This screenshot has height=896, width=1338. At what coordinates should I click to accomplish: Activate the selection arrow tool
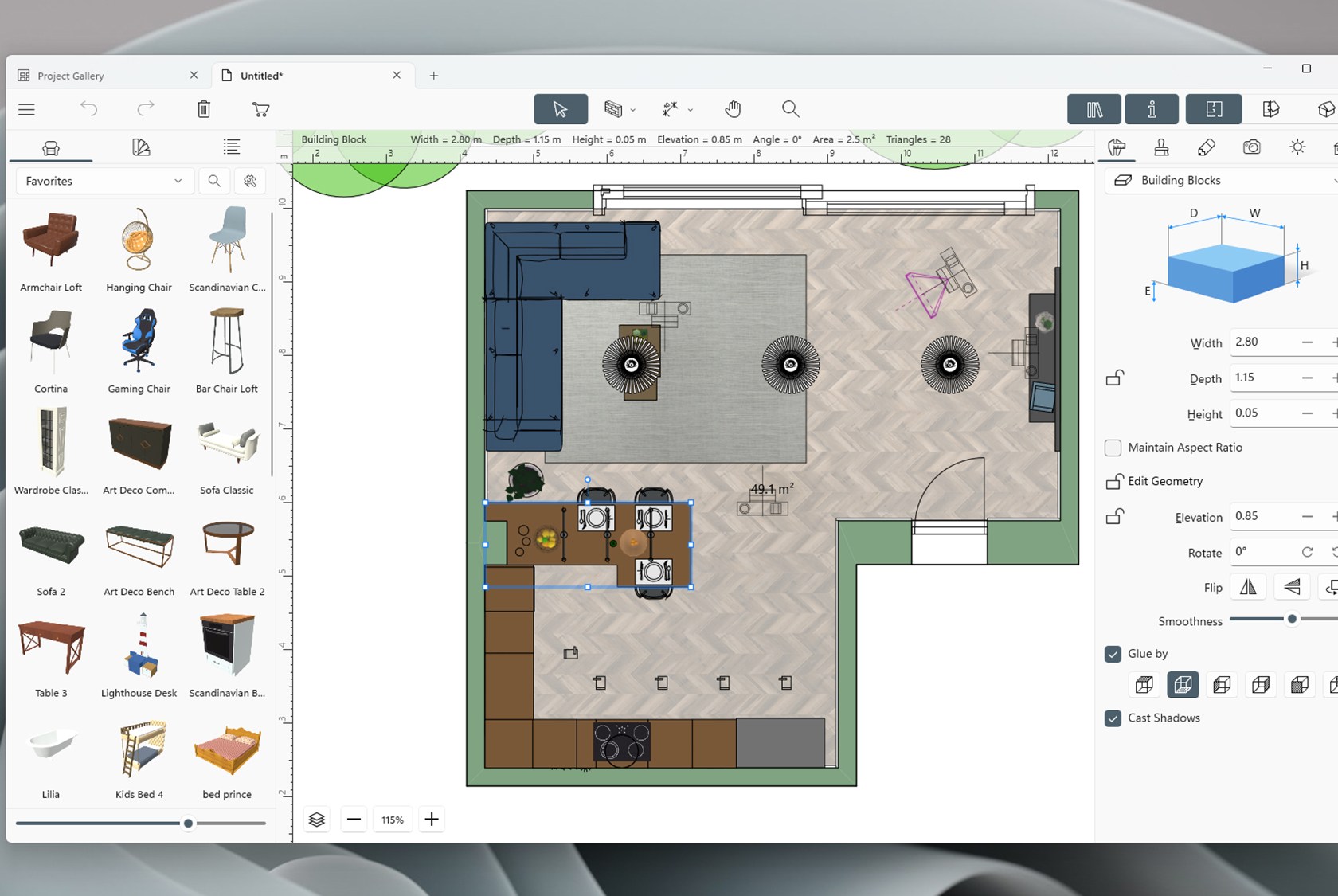click(x=561, y=109)
